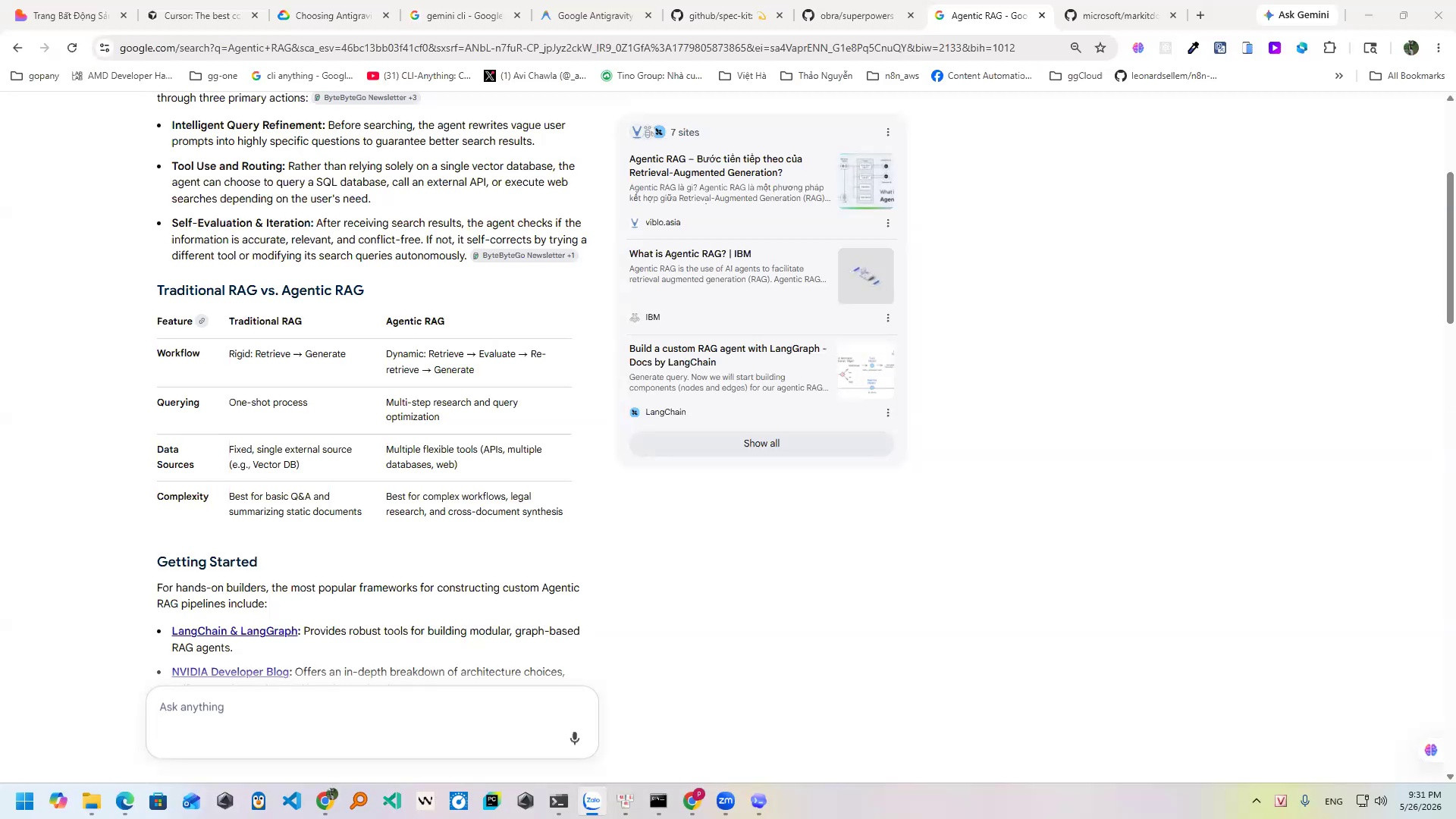Open the Chrome profile avatar
The image size is (1456, 819).
point(1411,48)
